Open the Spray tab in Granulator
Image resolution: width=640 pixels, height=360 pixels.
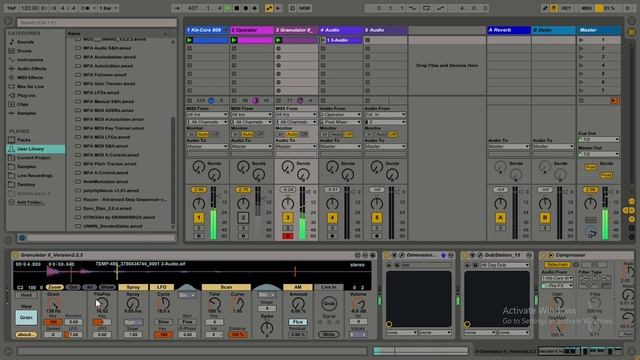tap(133, 287)
